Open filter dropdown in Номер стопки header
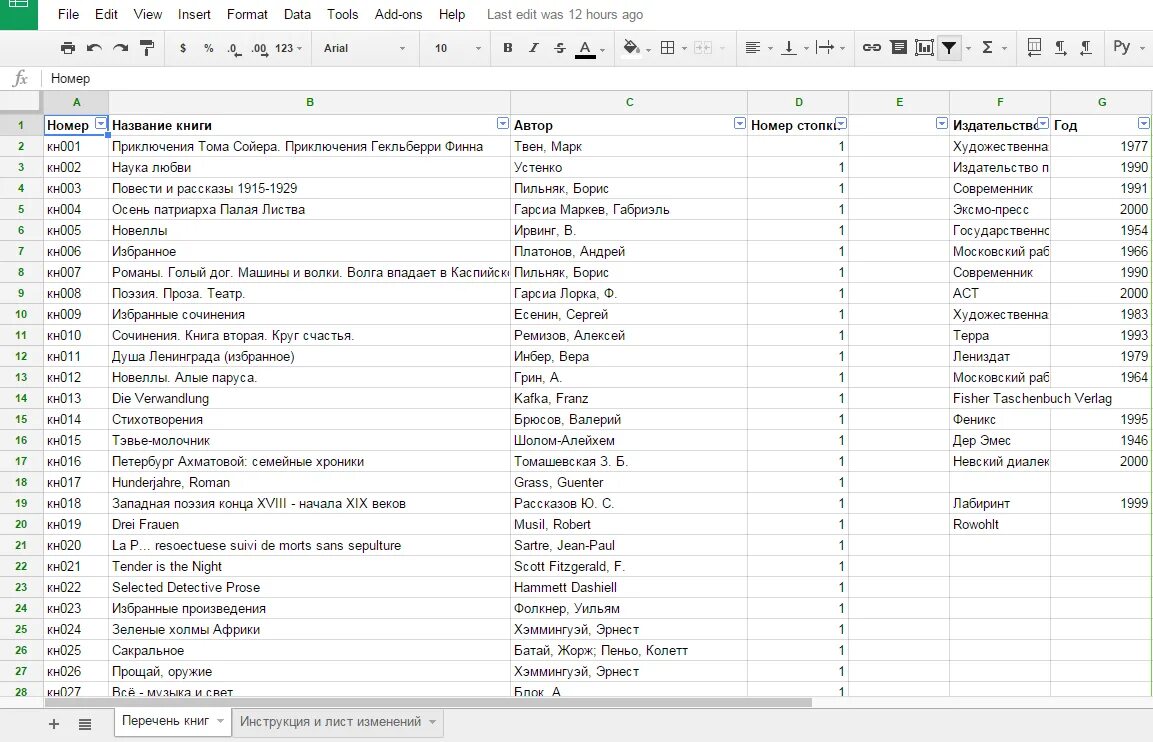 841,124
